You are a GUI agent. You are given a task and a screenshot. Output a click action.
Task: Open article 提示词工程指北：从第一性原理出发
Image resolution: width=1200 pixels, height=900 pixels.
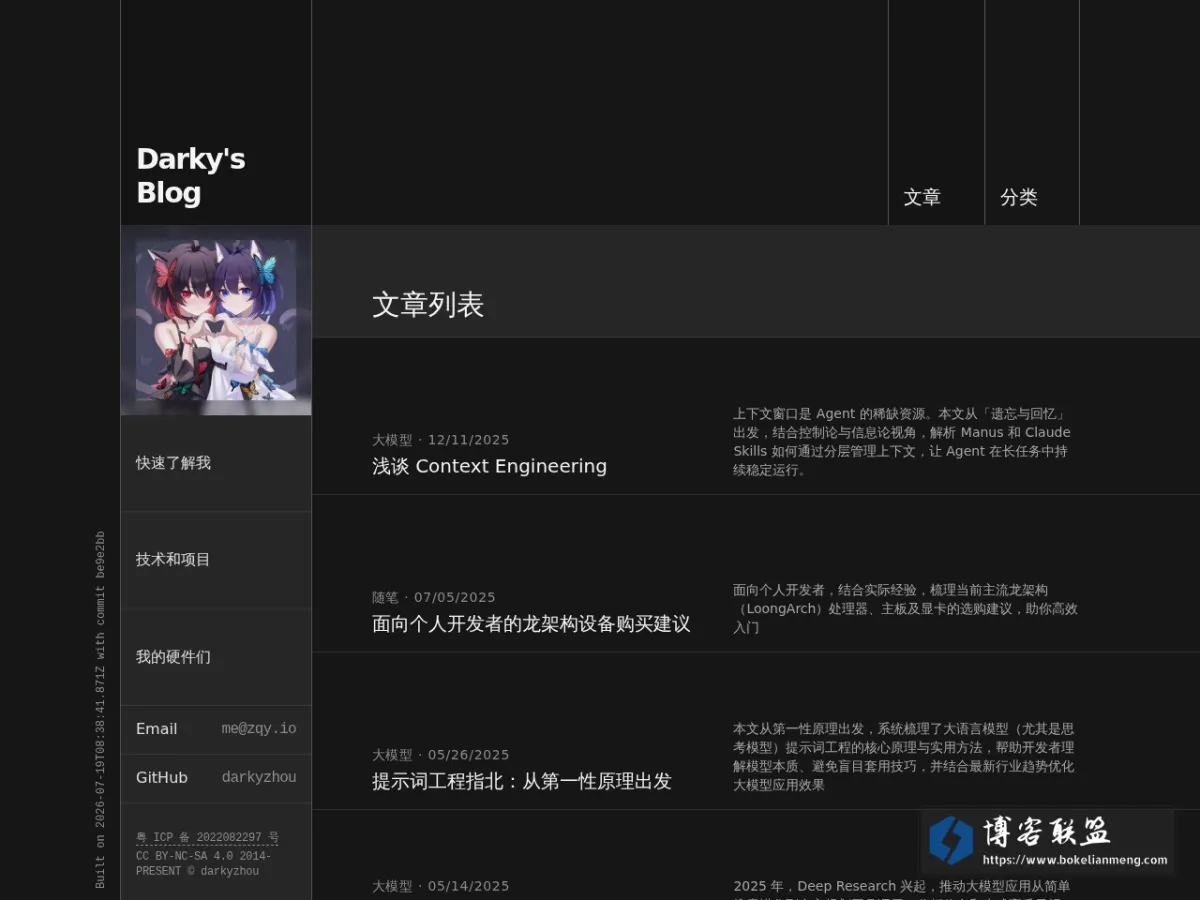coord(522,781)
